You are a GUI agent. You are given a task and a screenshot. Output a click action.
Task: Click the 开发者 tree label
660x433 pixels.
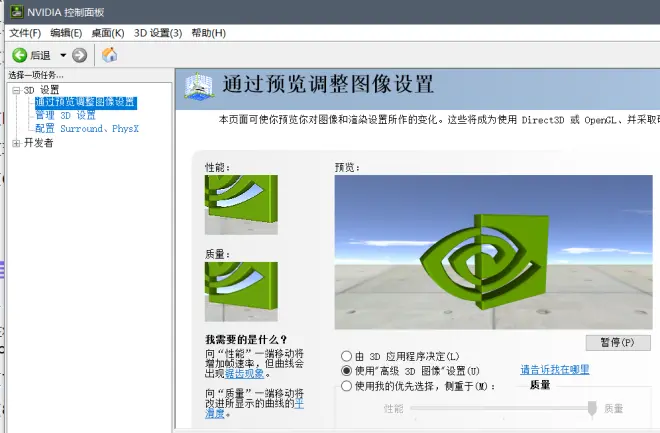pyautogui.click(x=38, y=143)
